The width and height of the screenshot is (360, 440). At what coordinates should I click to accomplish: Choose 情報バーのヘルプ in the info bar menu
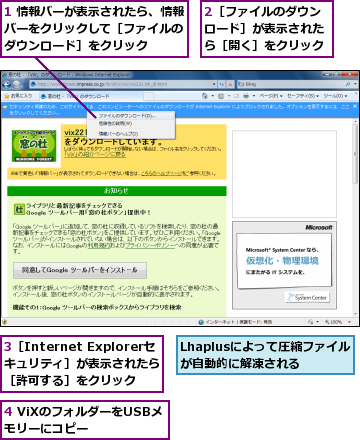(x=131, y=134)
